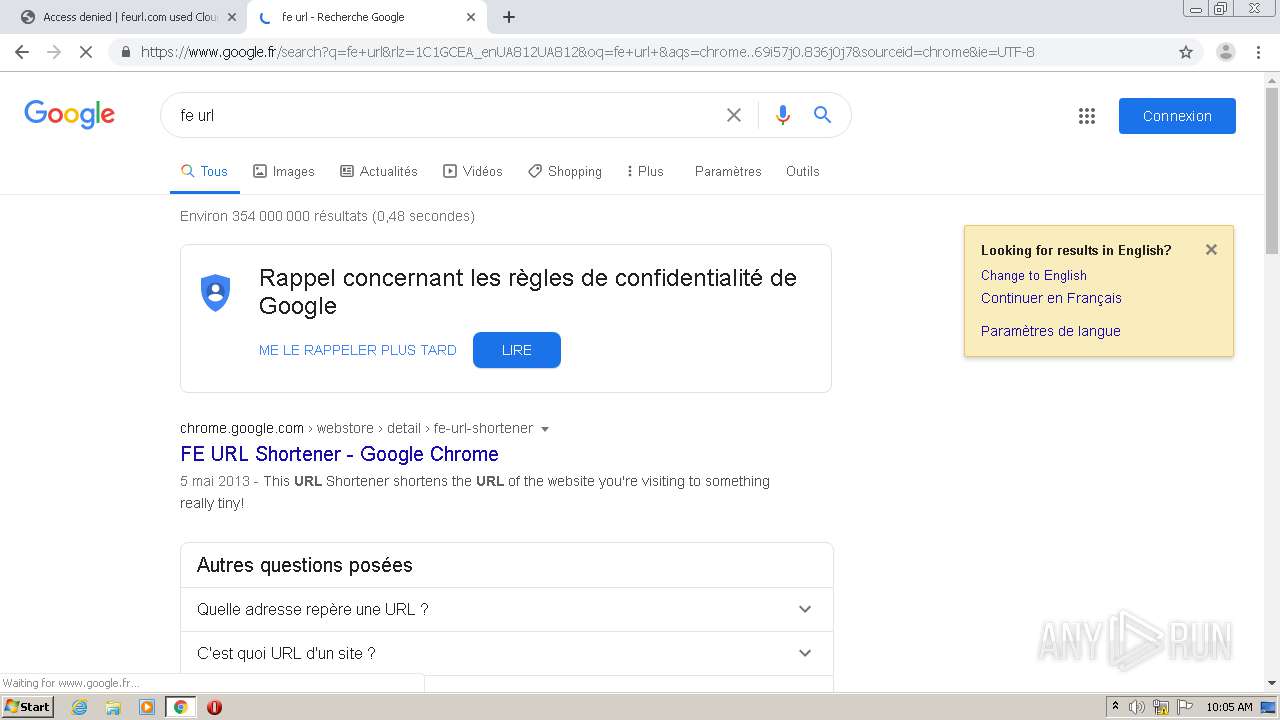This screenshot has width=1280, height=720.
Task: Launch media player from the taskbar
Action: tap(147, 707)
